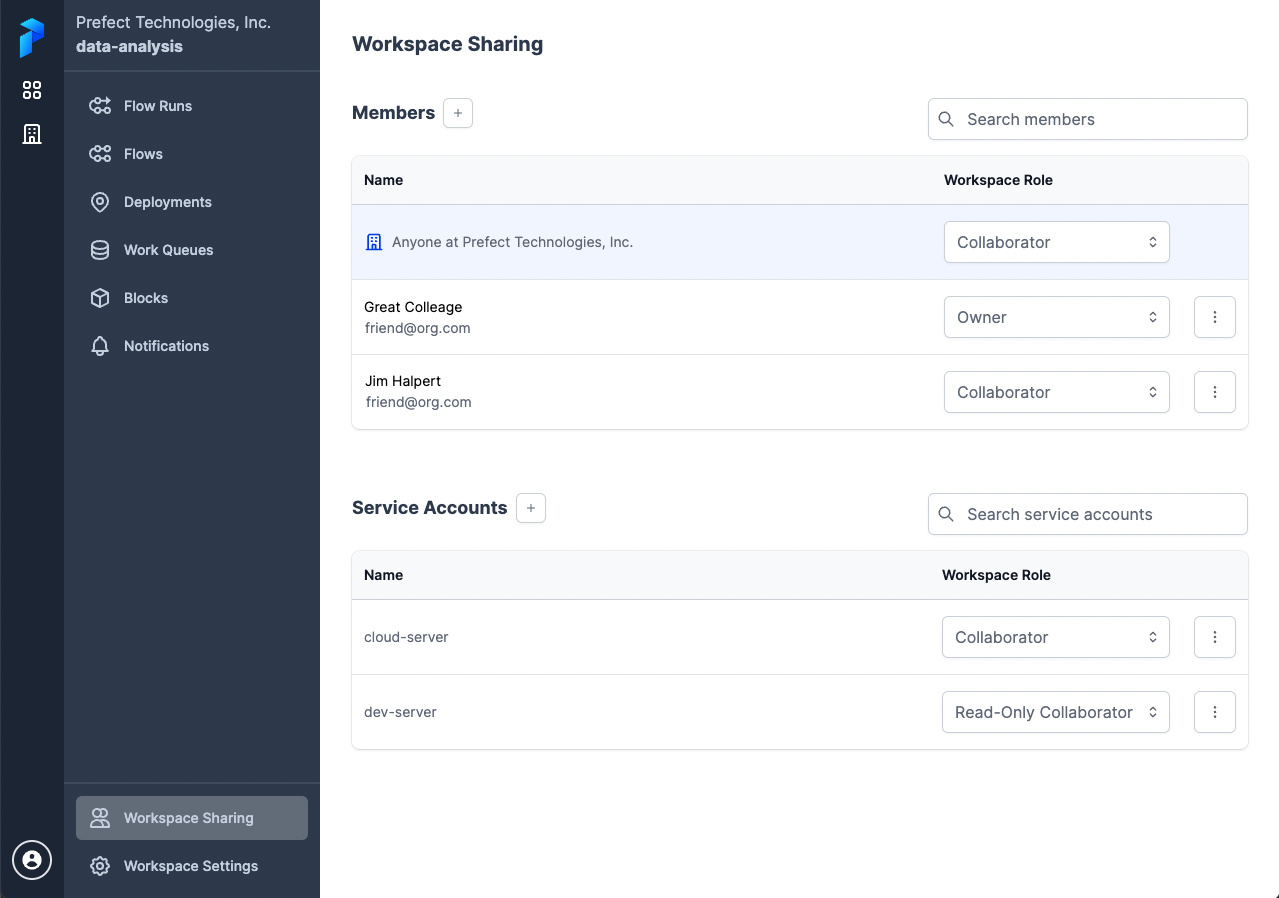The height and width of the screenshot is (898, 1279).
Task: Open Blocks page
Action: (192, 298)
